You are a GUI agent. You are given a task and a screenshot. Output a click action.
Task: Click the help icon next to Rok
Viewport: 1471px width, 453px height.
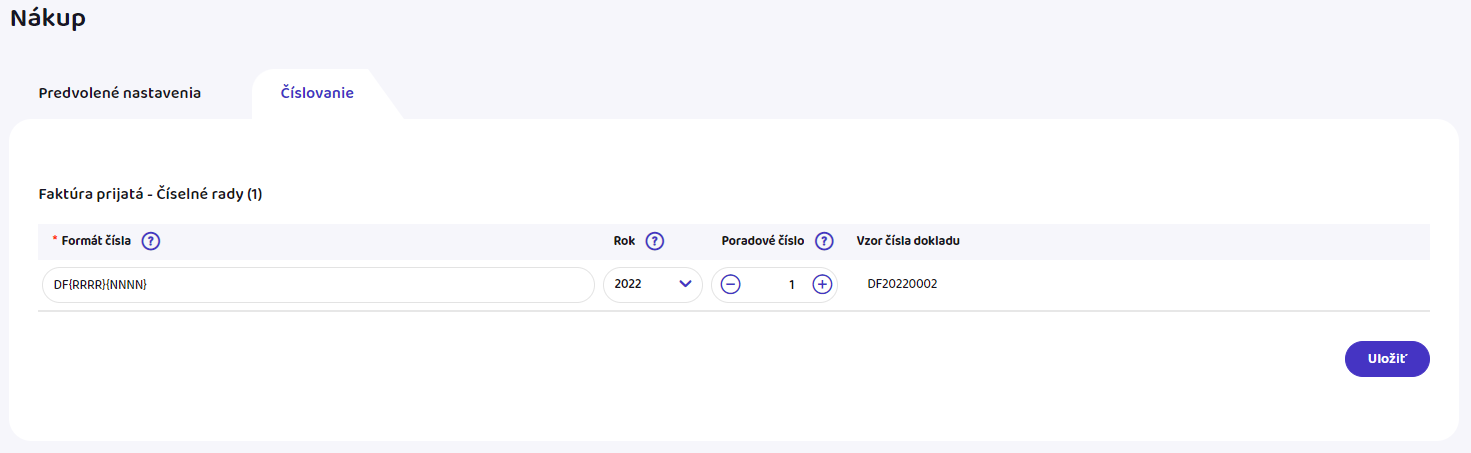click(655, 241)
